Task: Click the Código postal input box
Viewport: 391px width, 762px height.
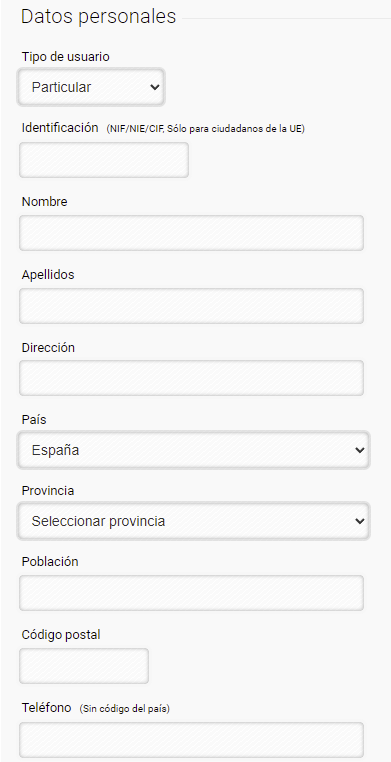Action: [84, 666]
